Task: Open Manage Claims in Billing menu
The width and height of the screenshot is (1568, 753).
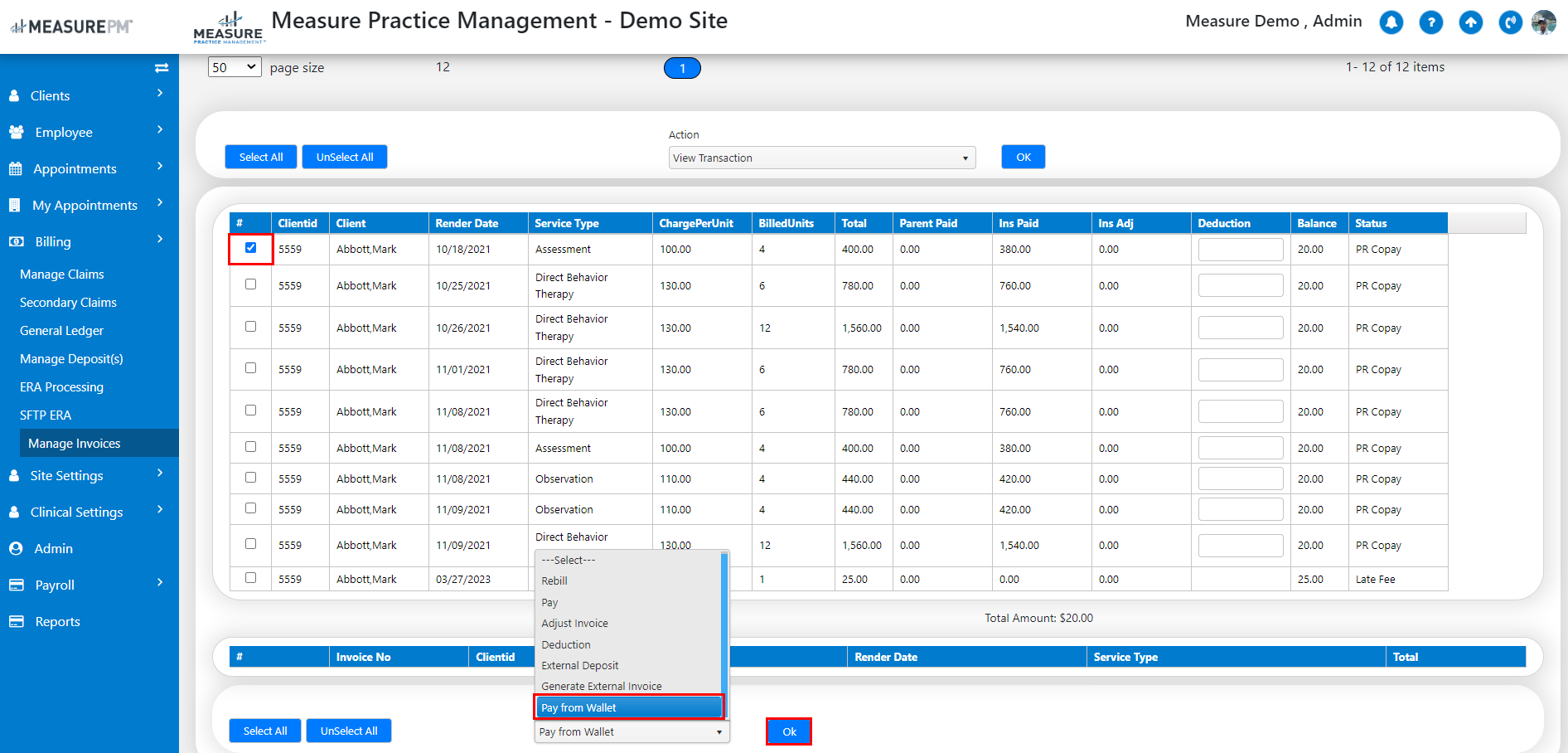Action: [x=62, y=274]
